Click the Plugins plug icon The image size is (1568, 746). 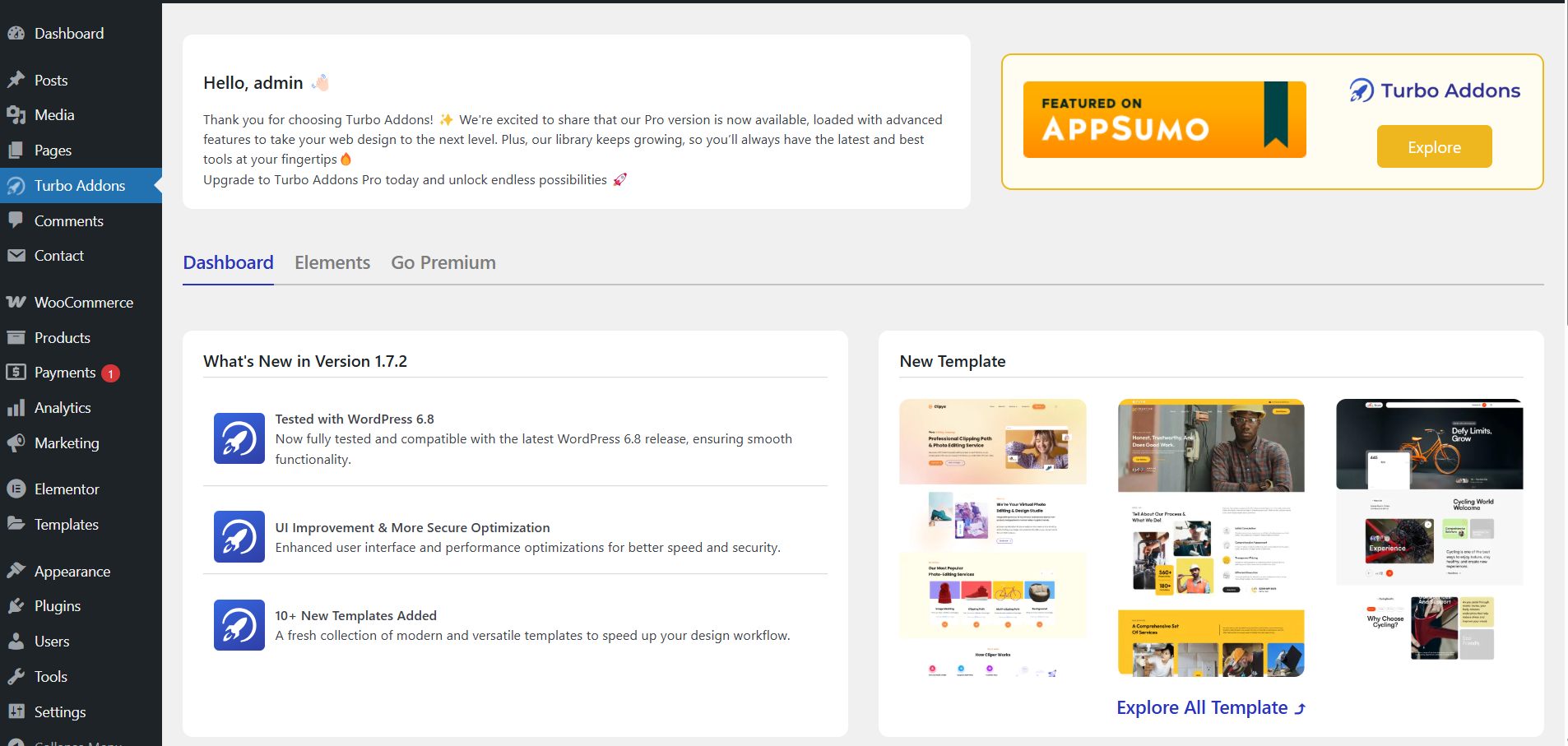click(16, 606)
